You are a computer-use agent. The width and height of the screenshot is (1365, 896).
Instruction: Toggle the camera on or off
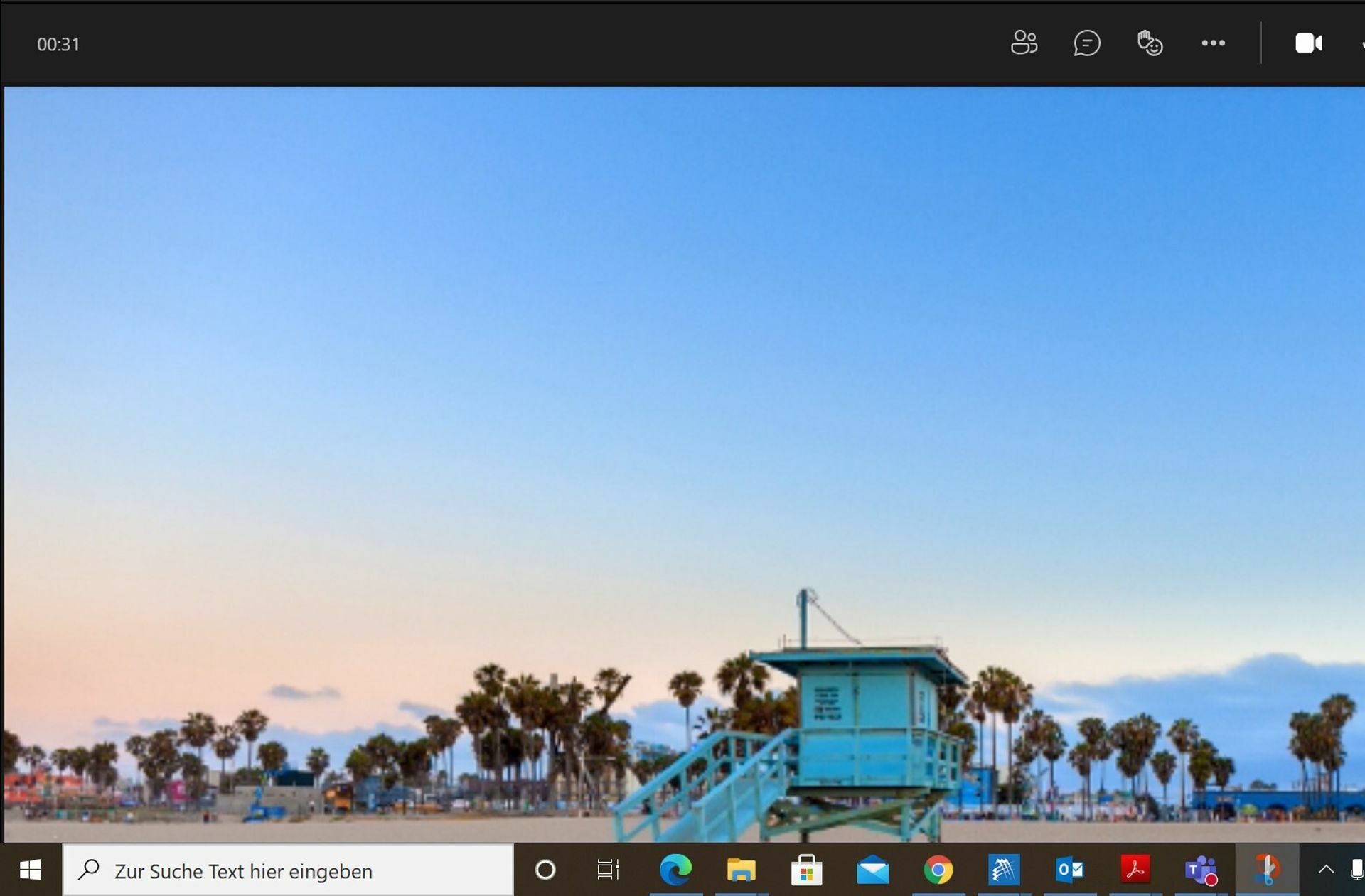point(1308,43)
